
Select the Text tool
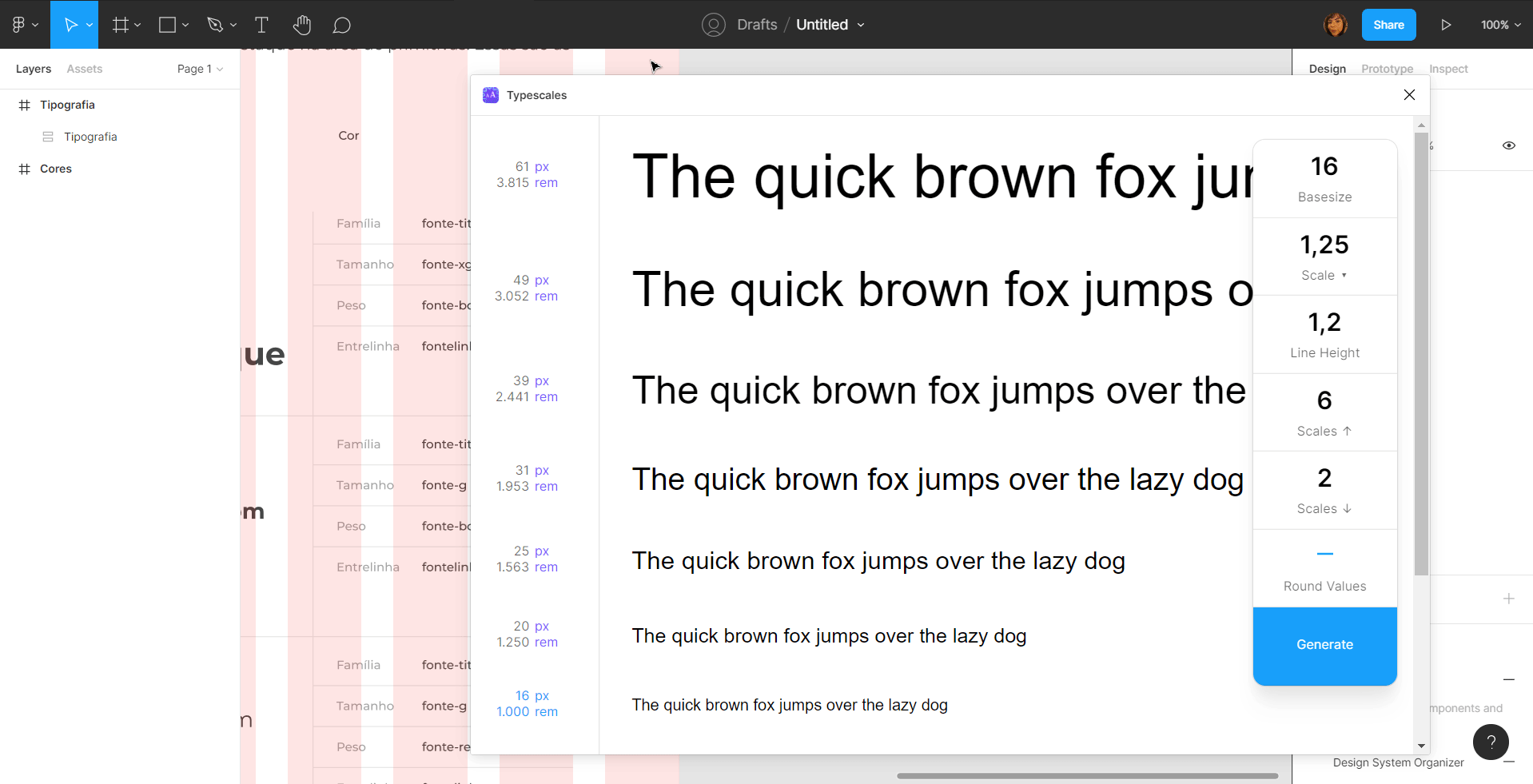point(261,25)
